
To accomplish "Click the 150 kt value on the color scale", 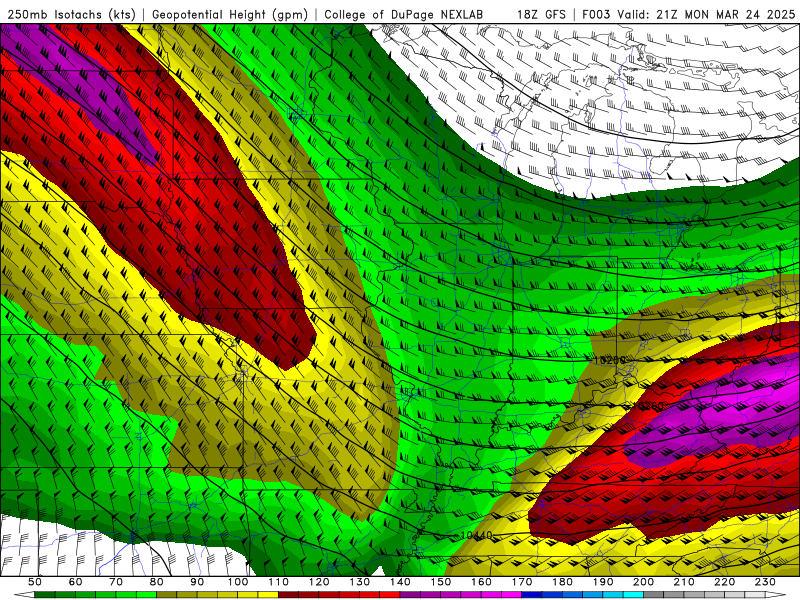I will pyautogui.click(x=441, y=582).
